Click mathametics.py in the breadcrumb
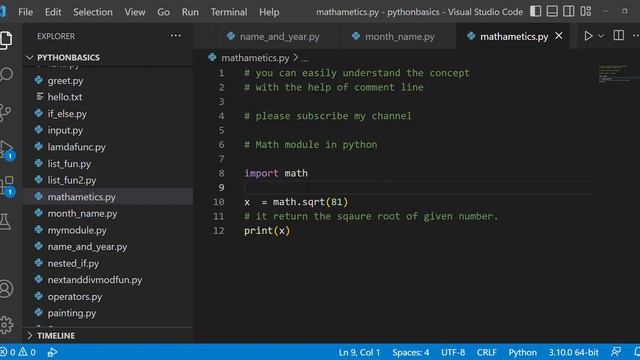The width and height of the screenshot is (640, 360). (255, 58)
